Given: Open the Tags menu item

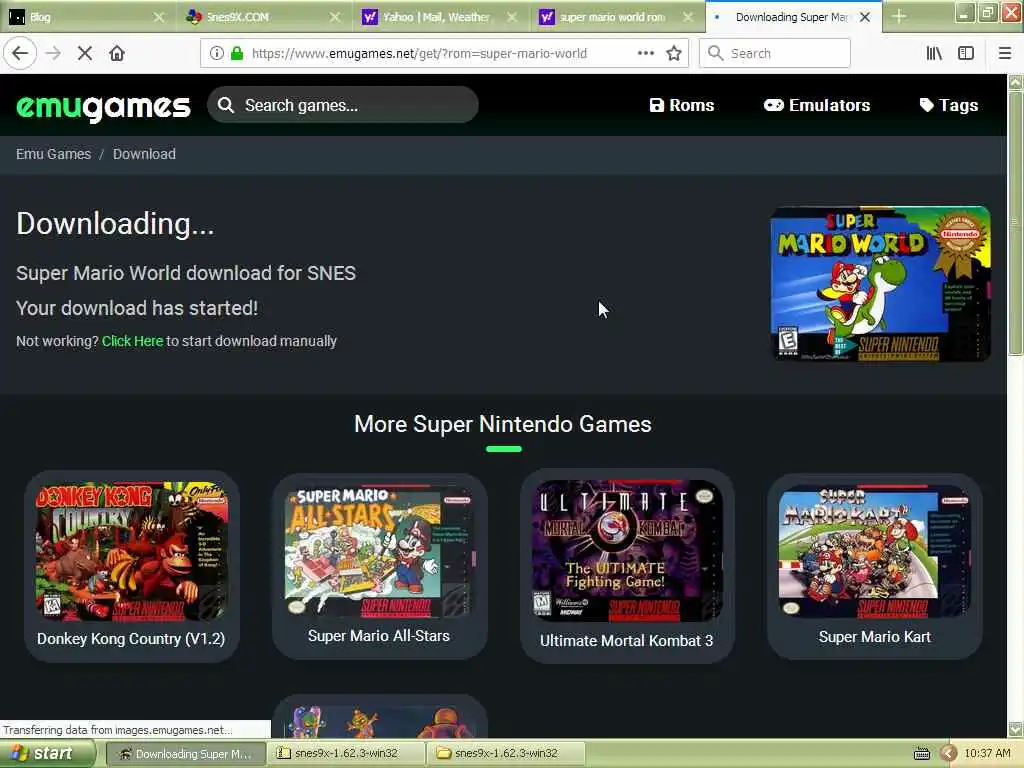Looking at the screenshot, I should [948, 105].
